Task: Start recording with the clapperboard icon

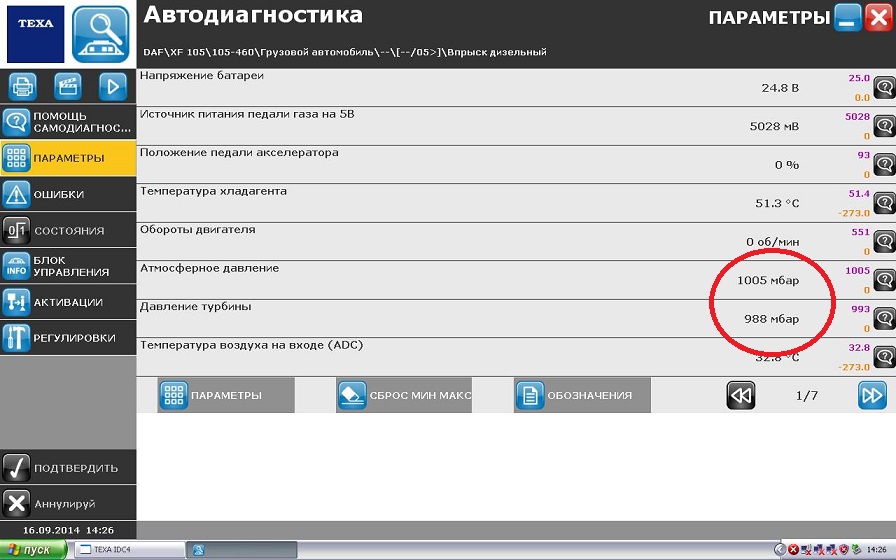Action: click(67, 87)
